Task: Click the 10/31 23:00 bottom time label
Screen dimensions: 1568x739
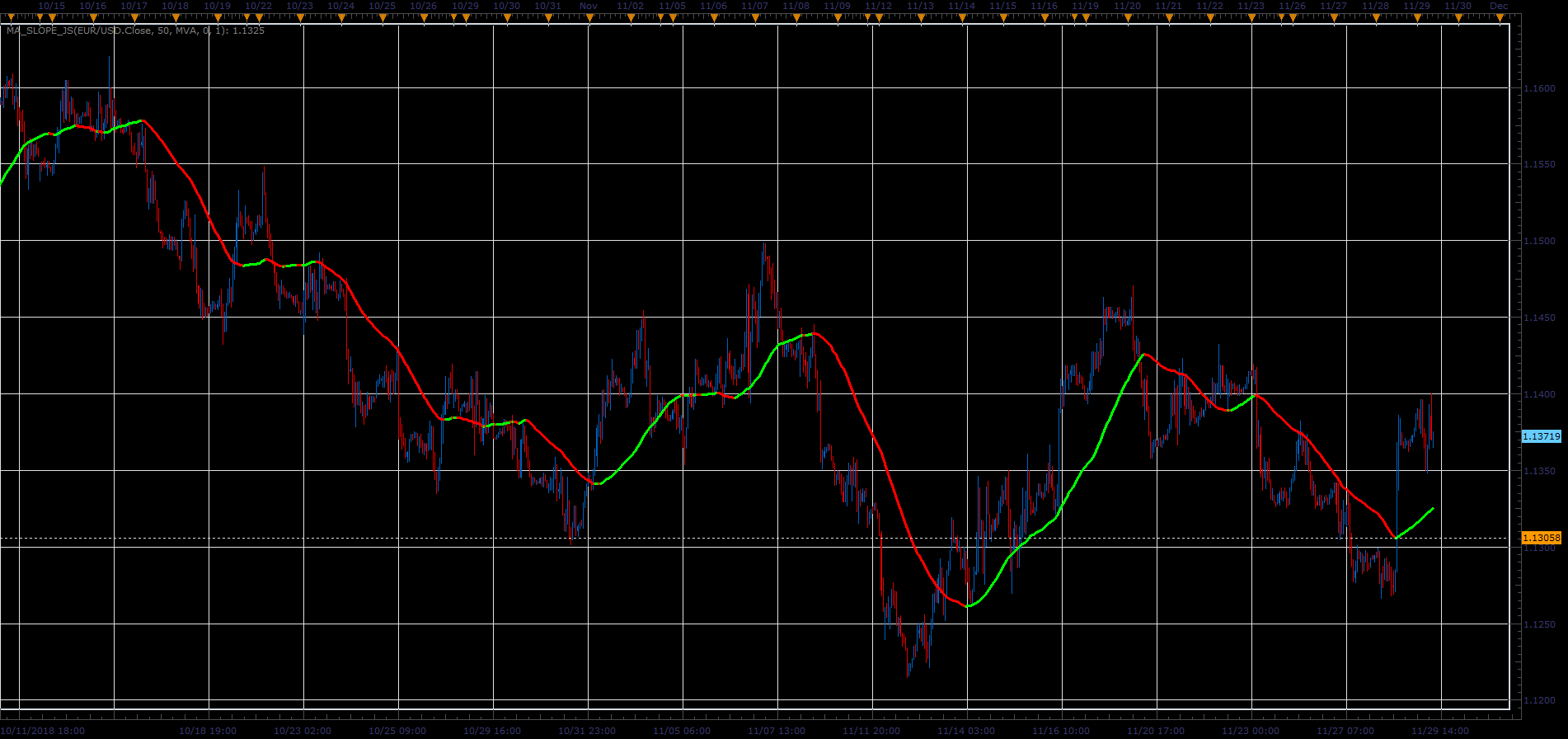Action: tap(587, 731)
